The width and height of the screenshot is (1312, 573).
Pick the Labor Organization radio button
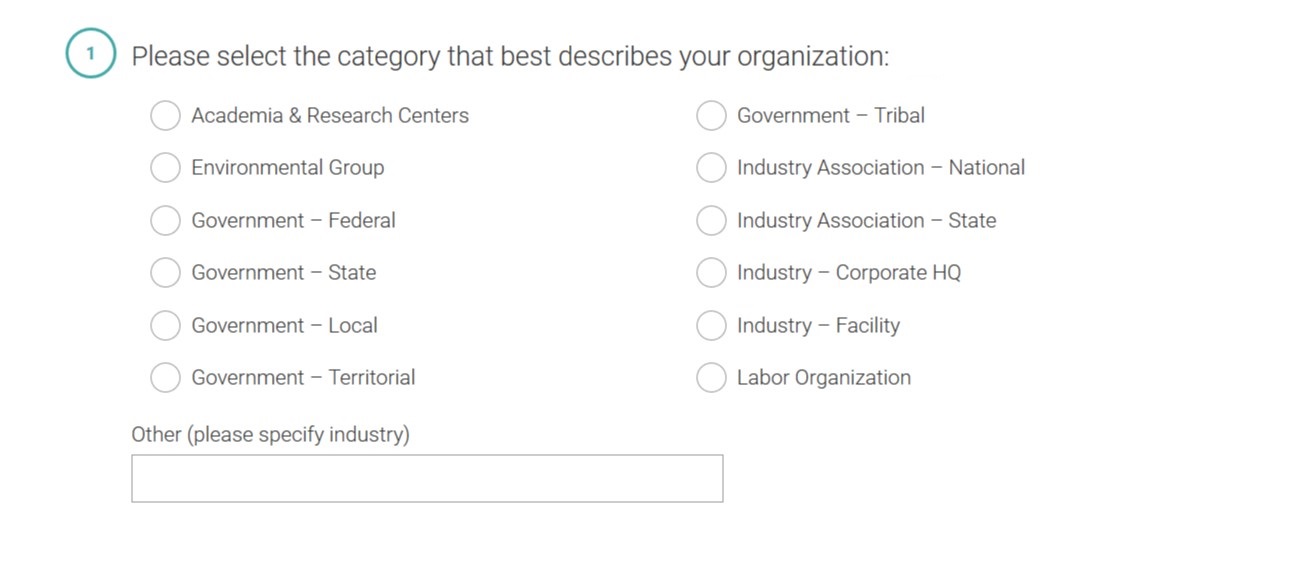pyautogui.click(x=711, y=378)
